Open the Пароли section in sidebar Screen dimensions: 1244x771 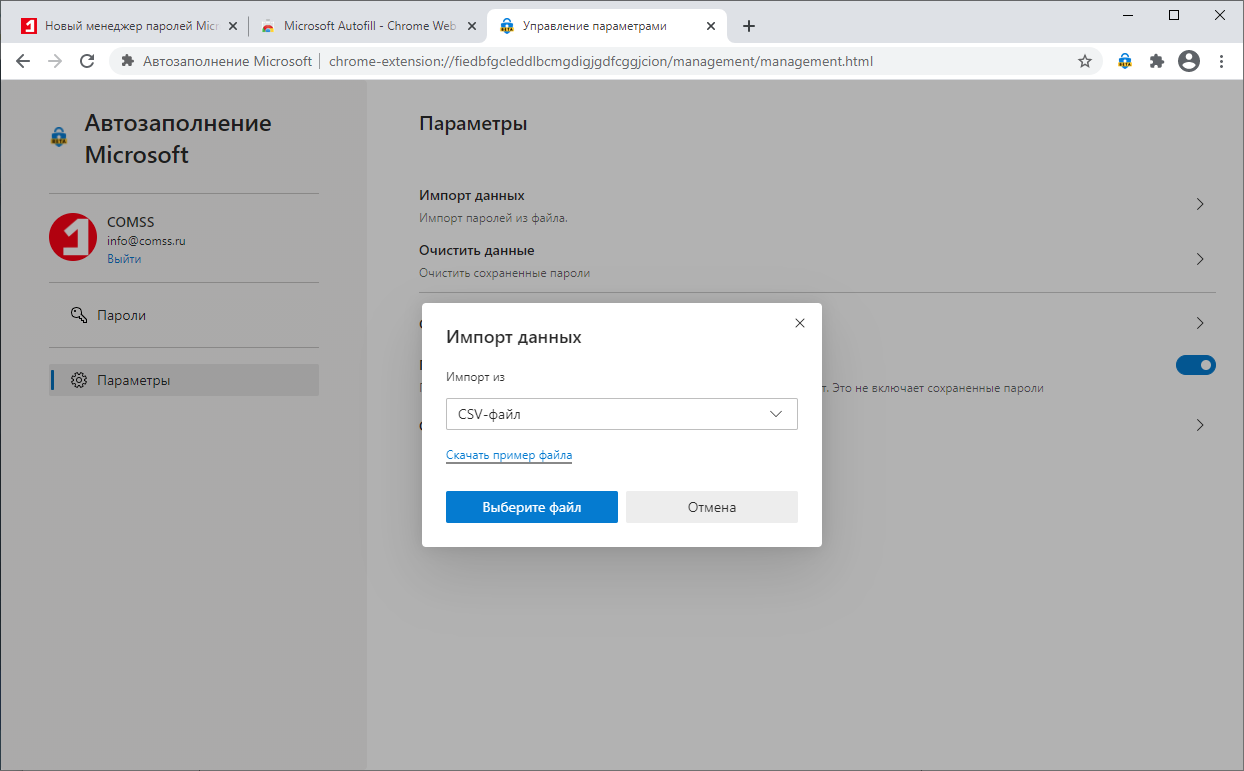coord(184,315)
